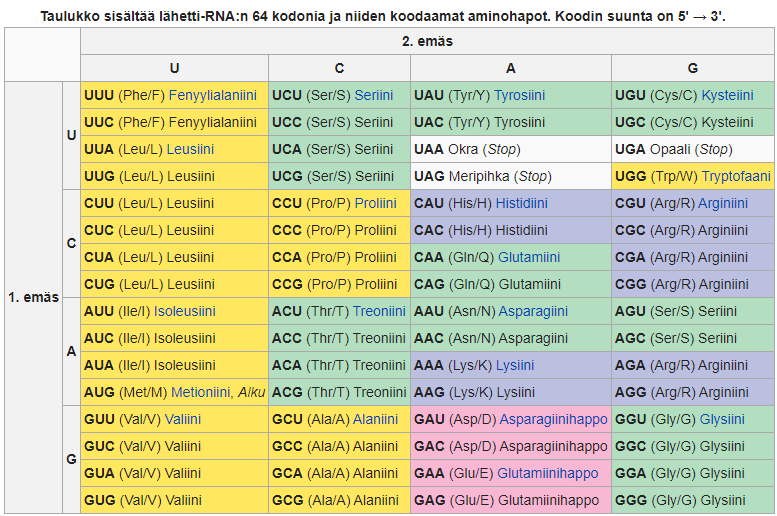The image size is (777, 516).
Task: Open the Tryptofaani link in UGG cell
Action: [x=736, y=176]
